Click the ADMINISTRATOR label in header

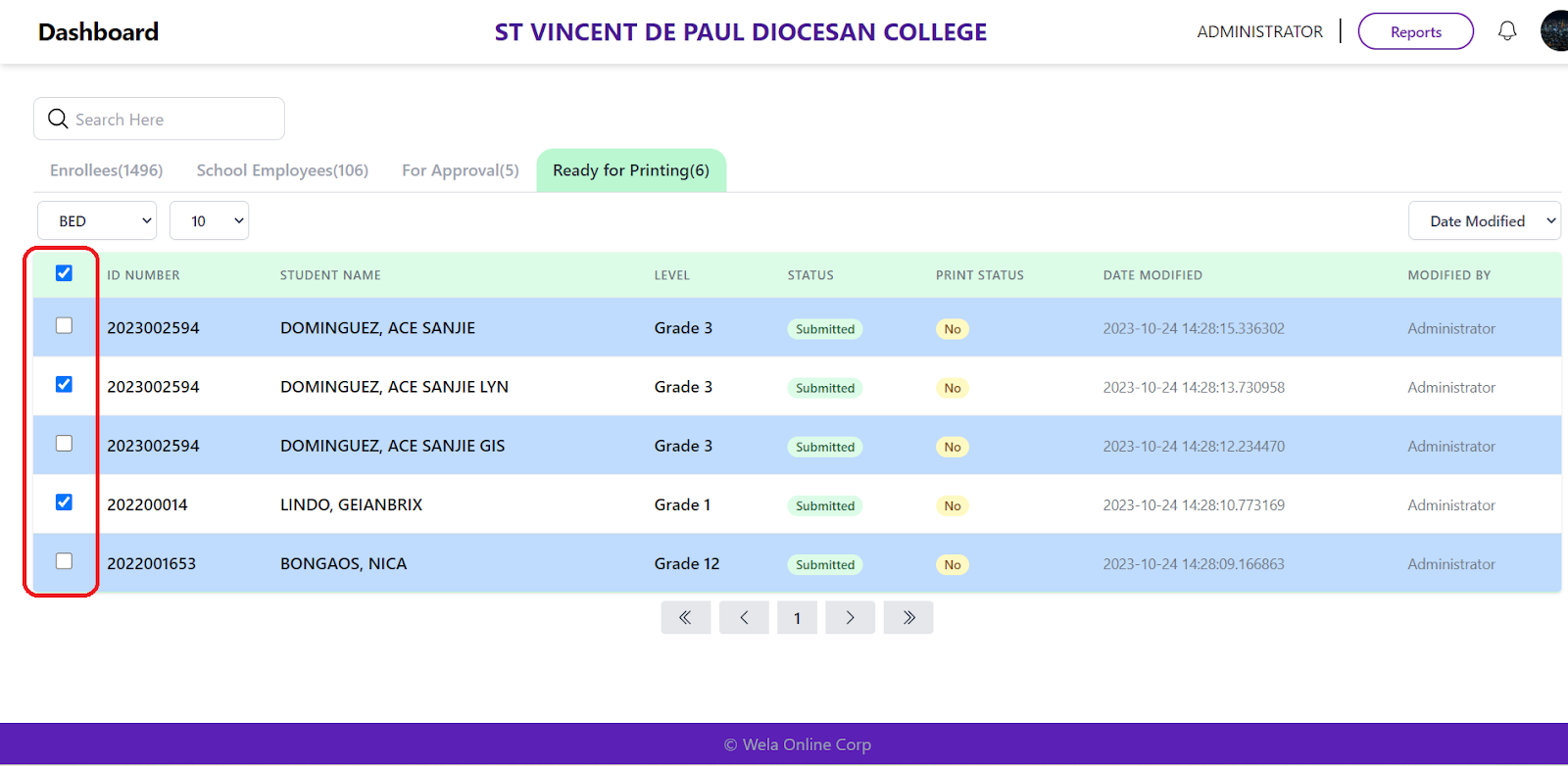coord(1259,31)
